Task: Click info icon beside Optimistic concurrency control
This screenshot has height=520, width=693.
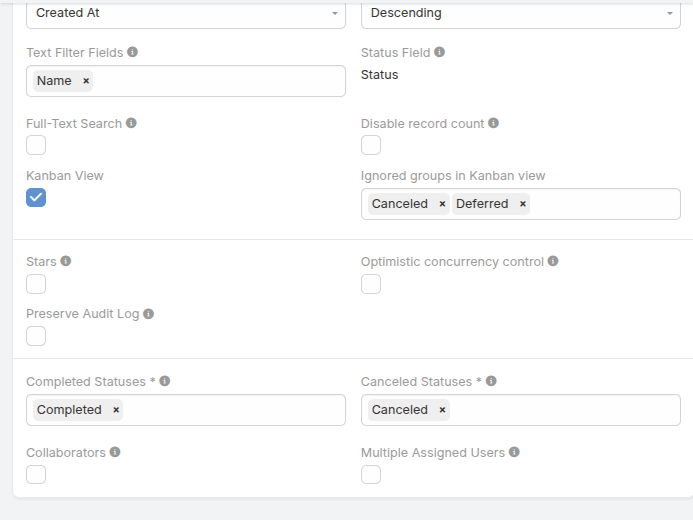Action: click(553, 261)
